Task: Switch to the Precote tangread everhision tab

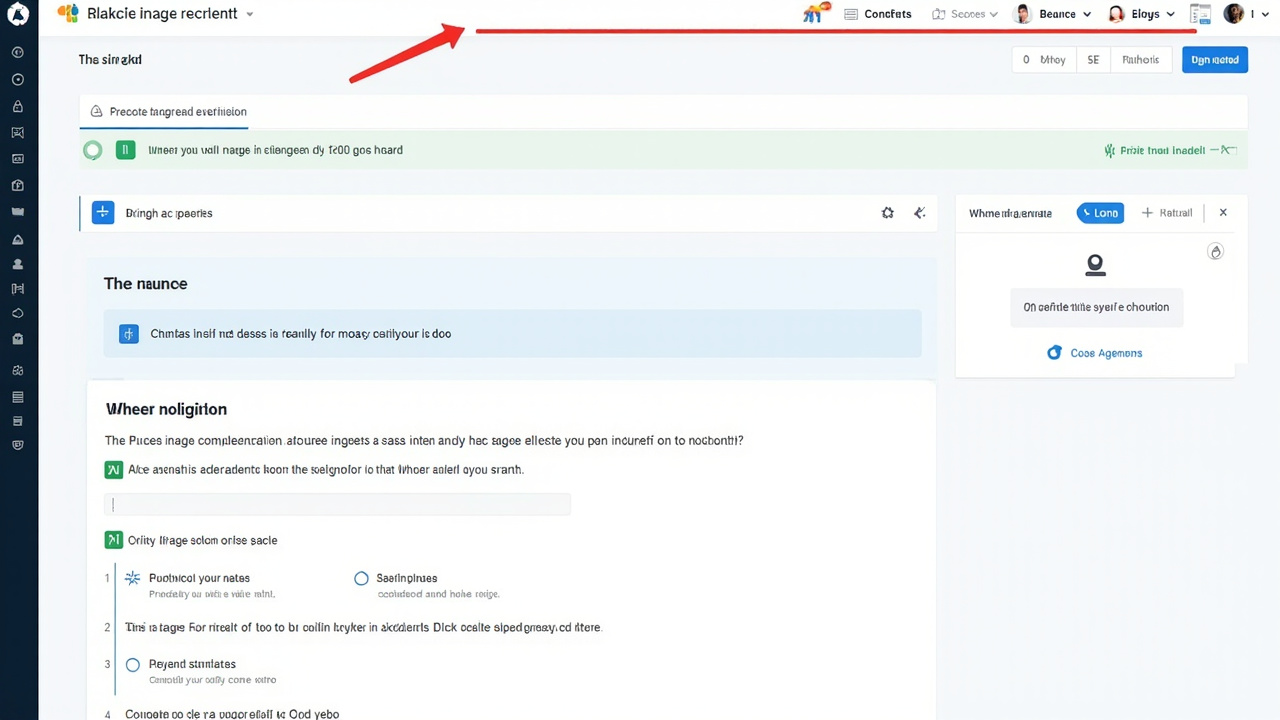Action: [168, 112]
